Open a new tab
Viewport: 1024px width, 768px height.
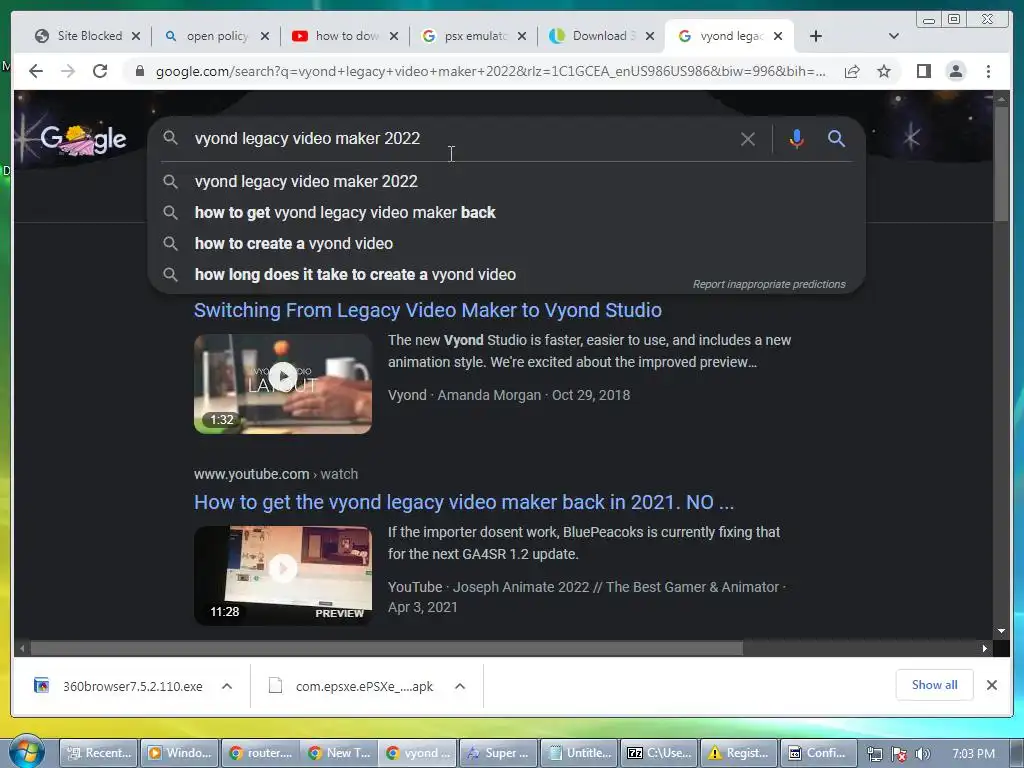point(816,36)
